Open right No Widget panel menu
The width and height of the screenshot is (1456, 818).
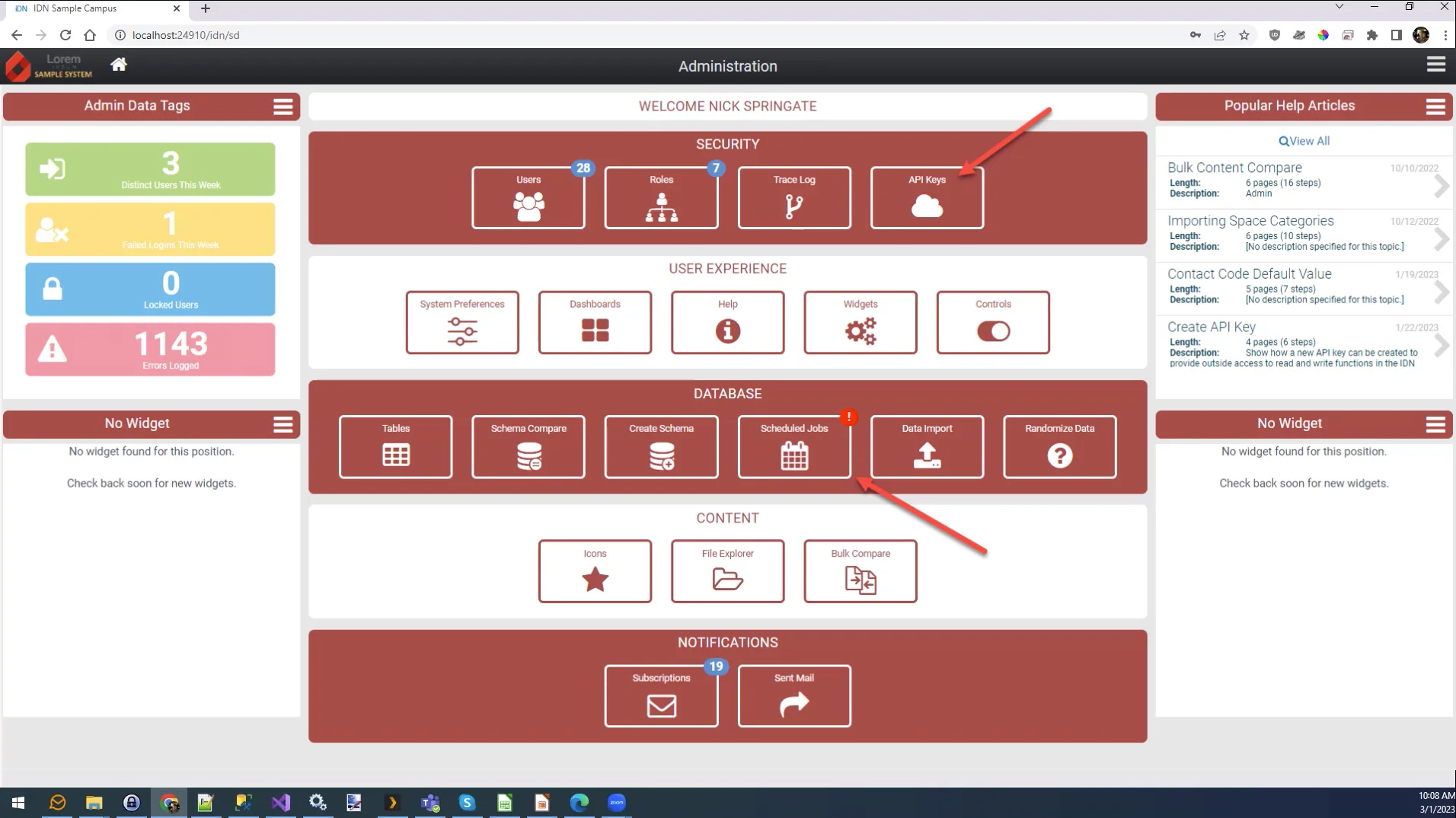1435,424
